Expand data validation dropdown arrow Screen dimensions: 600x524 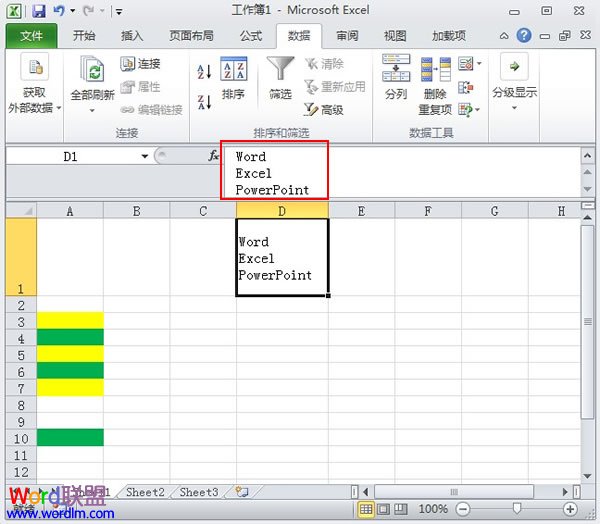point(479,64)
